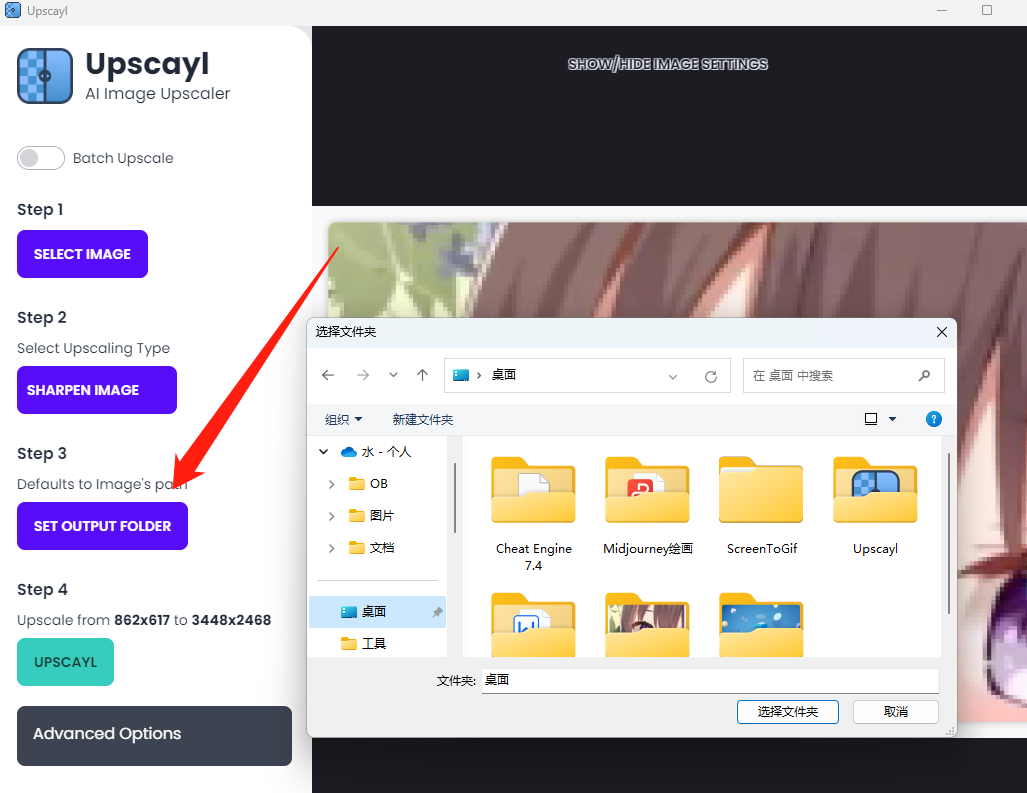
Task: Open view options dropdown arrow
Action: pos(892,419)
